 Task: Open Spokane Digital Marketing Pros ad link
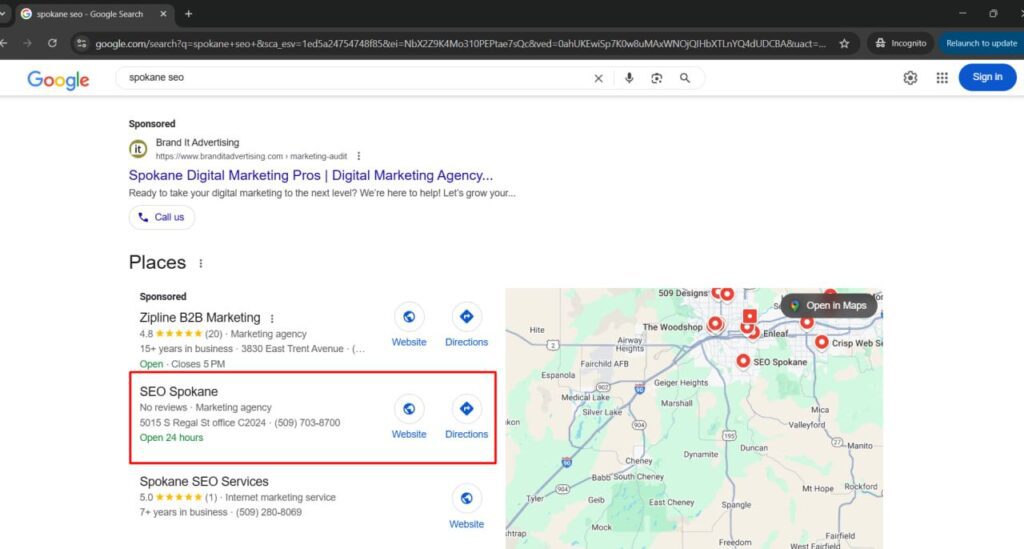(311, 175)
